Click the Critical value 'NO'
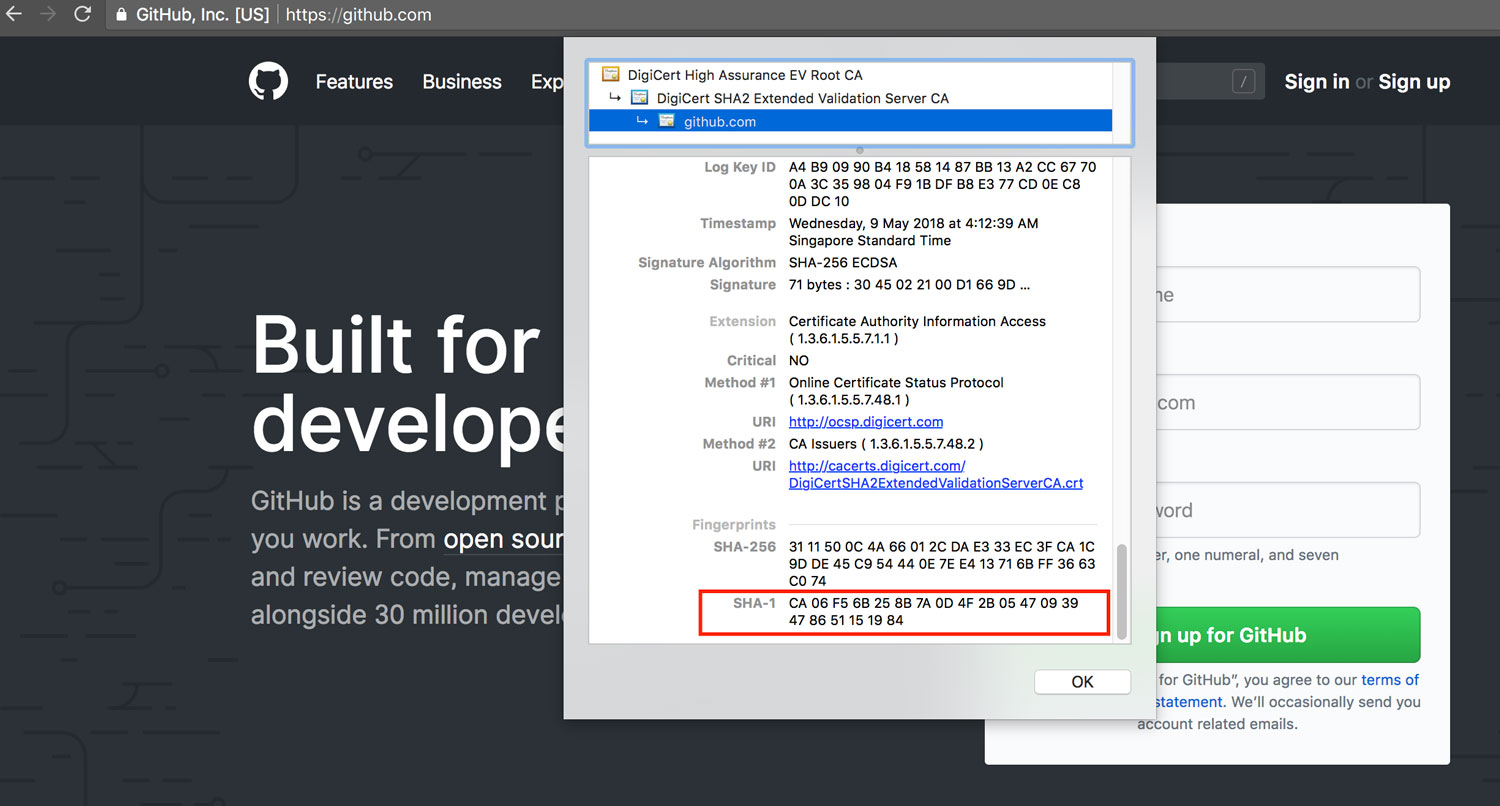1500x806 pixels. (x=799, y=360)
